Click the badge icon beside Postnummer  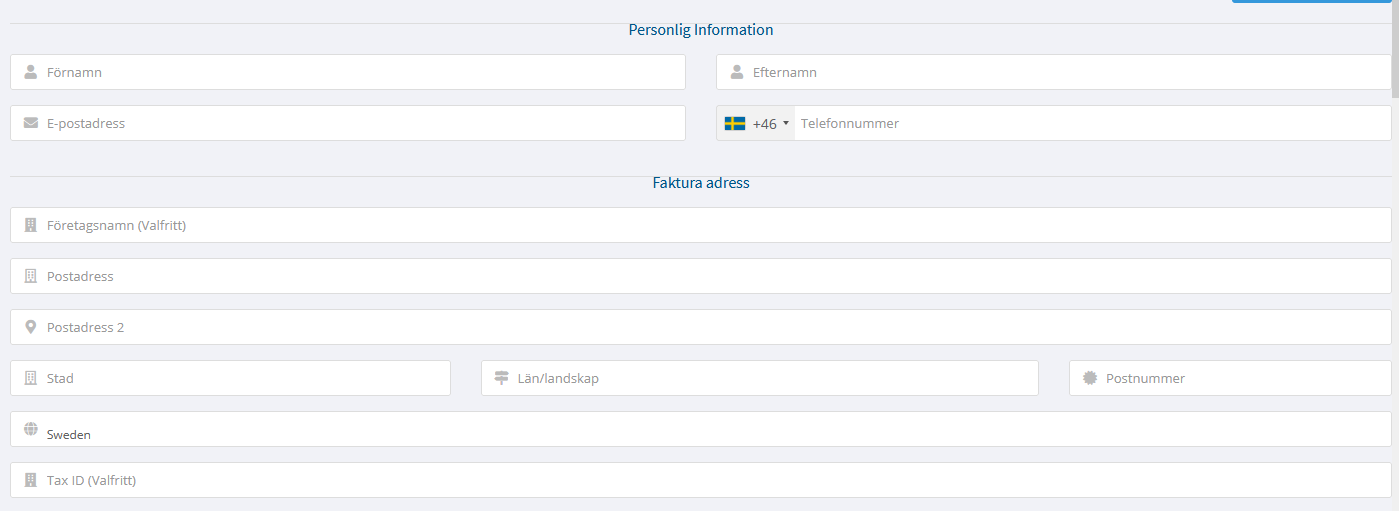tap(1090, 378)
